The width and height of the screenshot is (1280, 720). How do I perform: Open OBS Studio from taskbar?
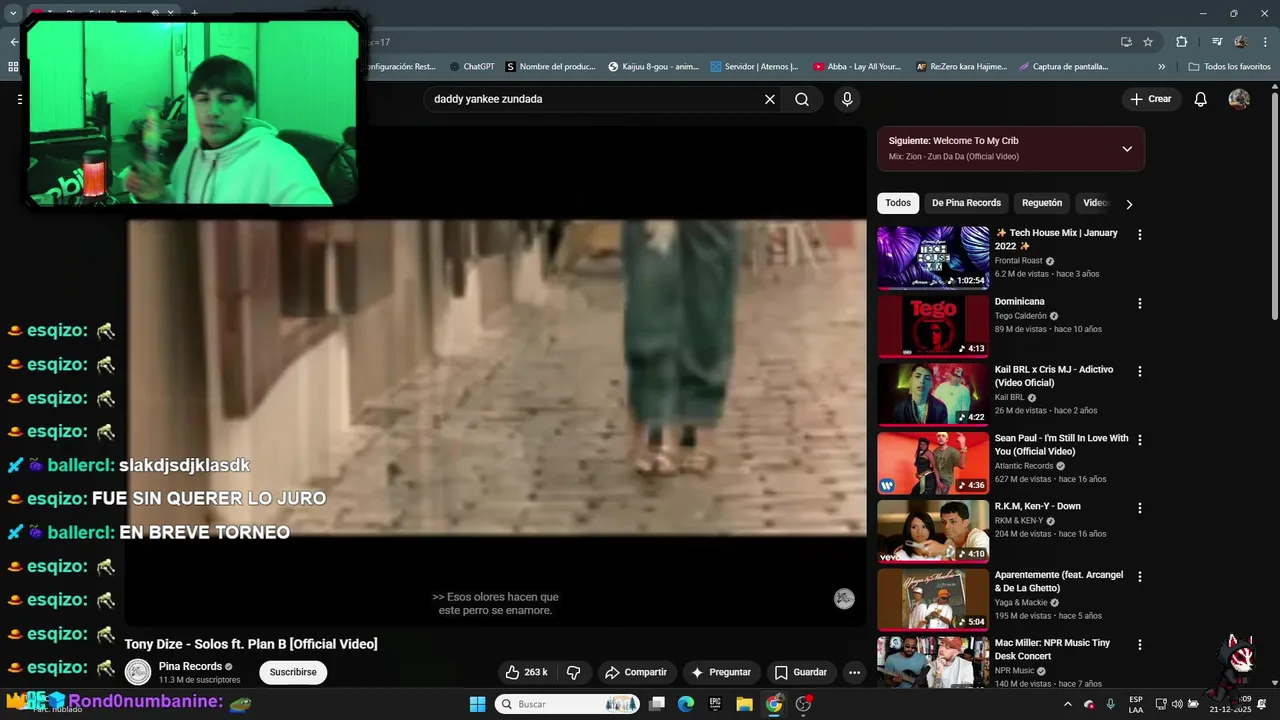pyautogui.click(x=803, y=704)
